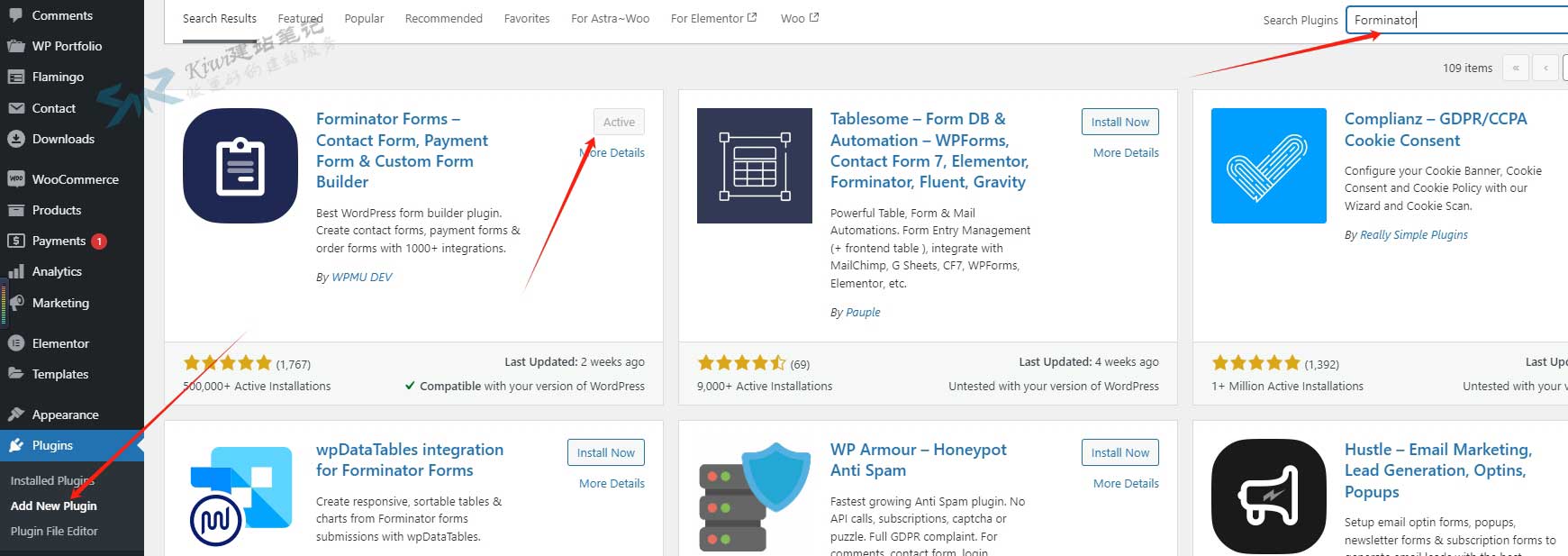Click the Tablesome plugin thumbnail

coord(754,166)
